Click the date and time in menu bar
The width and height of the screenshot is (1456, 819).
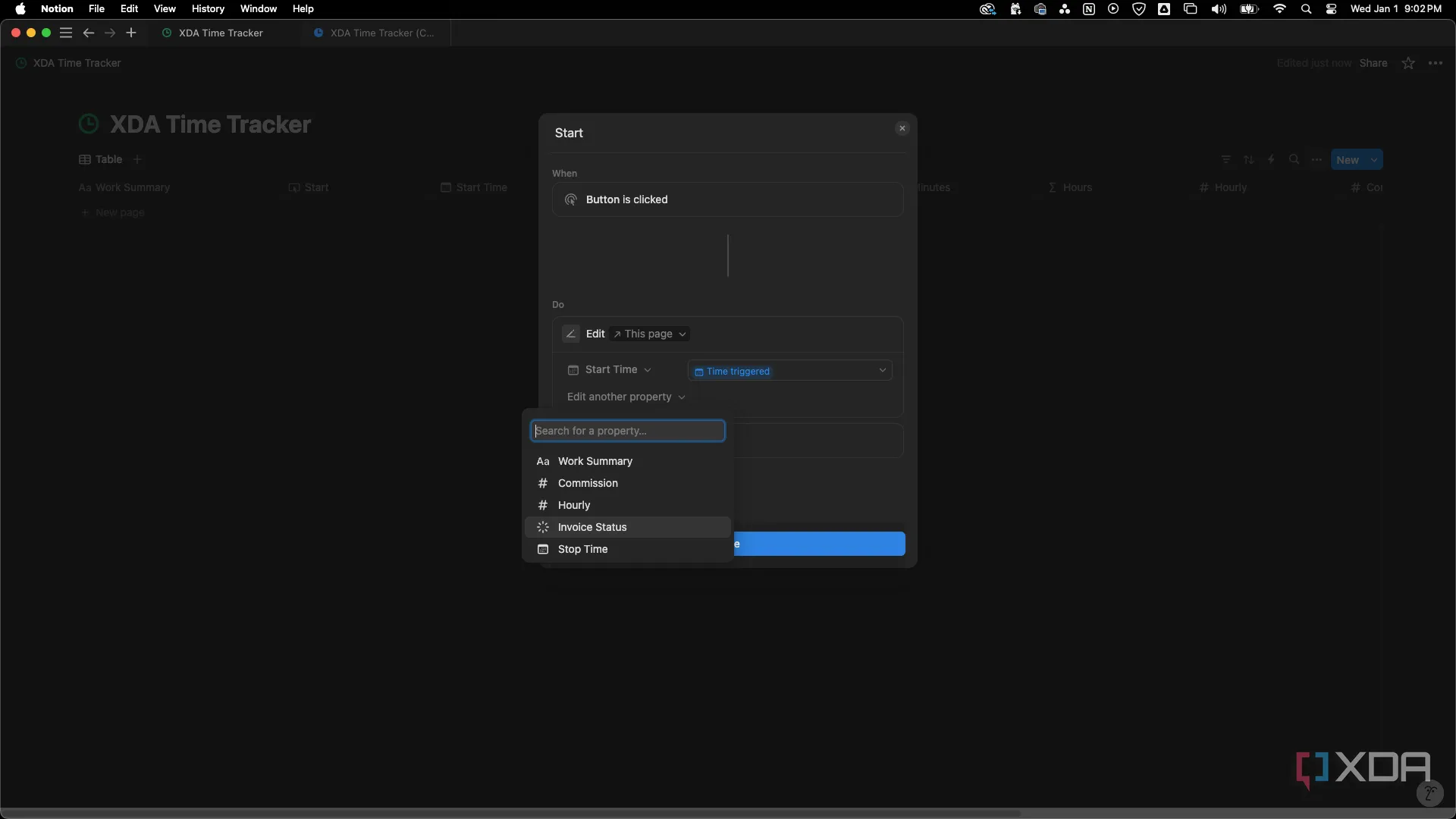(x=1396, y=9)
